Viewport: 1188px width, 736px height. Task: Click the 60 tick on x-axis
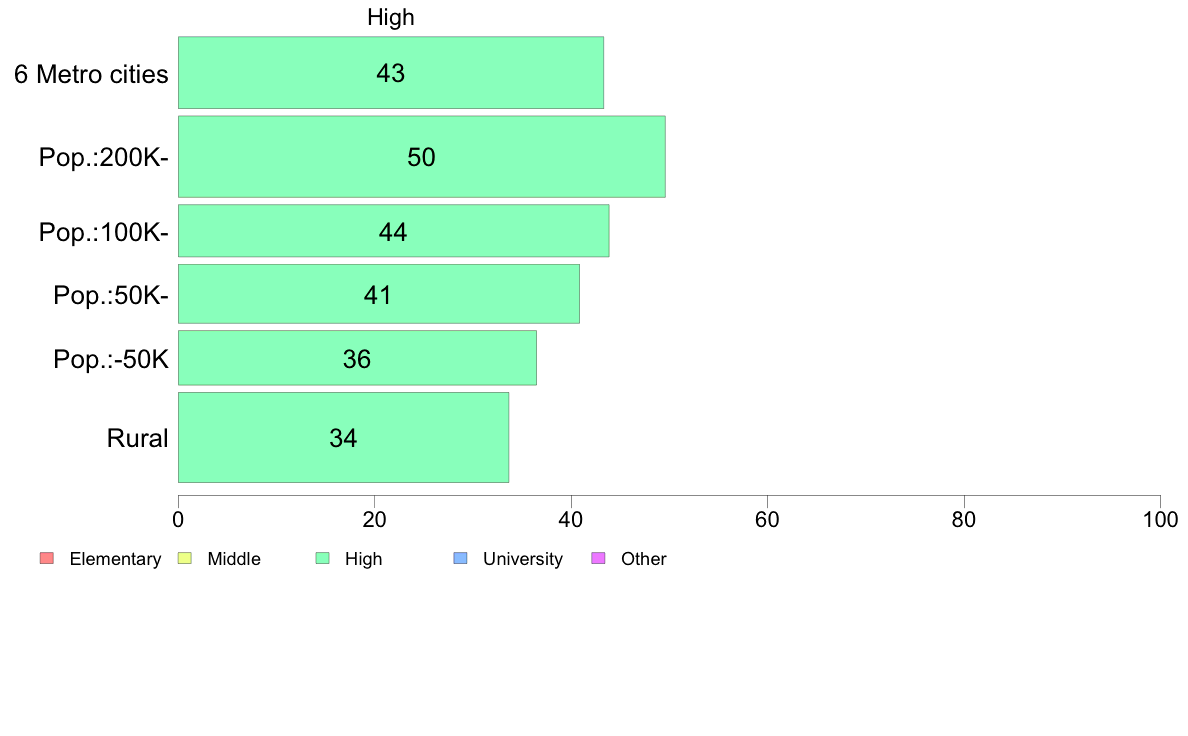[768, 519]
